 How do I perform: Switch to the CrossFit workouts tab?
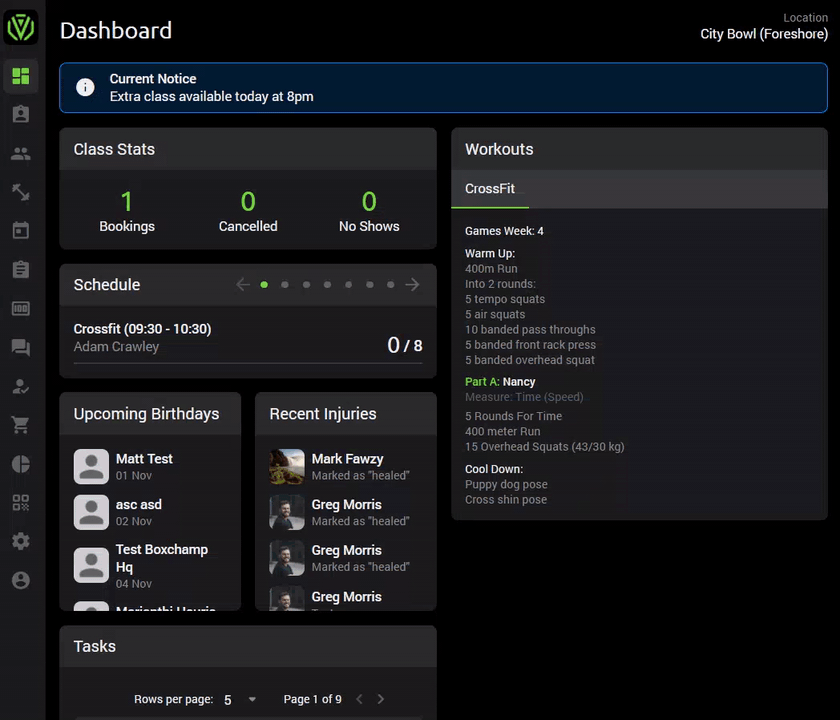[x=490, y=189]
